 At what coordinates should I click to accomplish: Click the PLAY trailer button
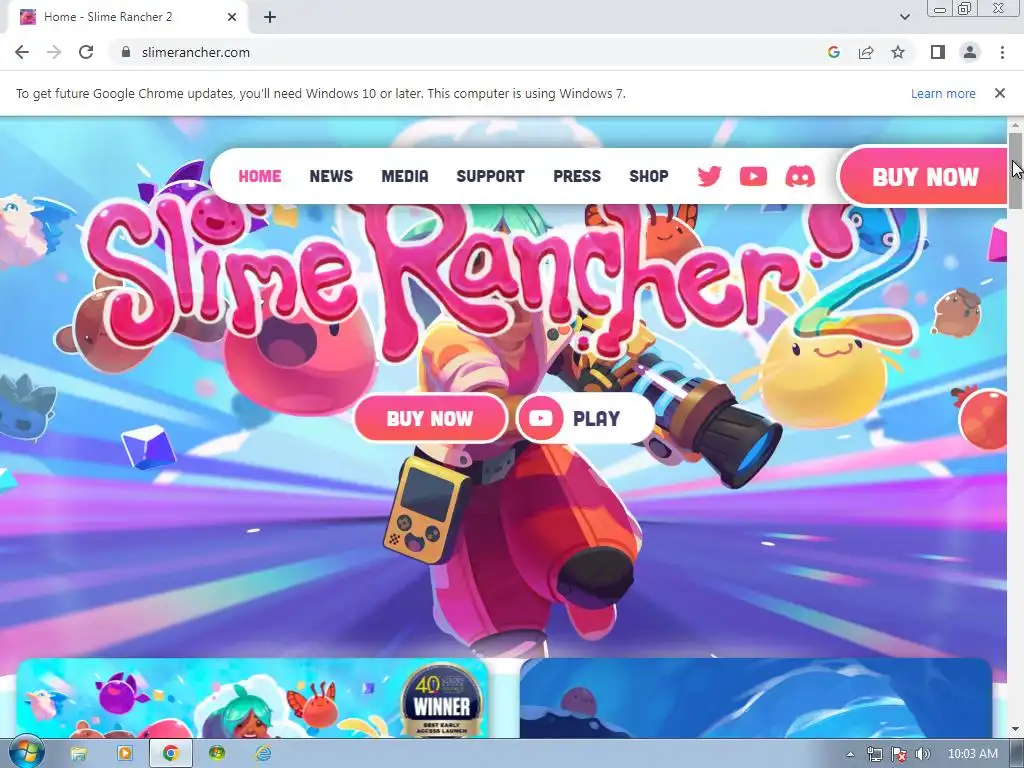586,418
